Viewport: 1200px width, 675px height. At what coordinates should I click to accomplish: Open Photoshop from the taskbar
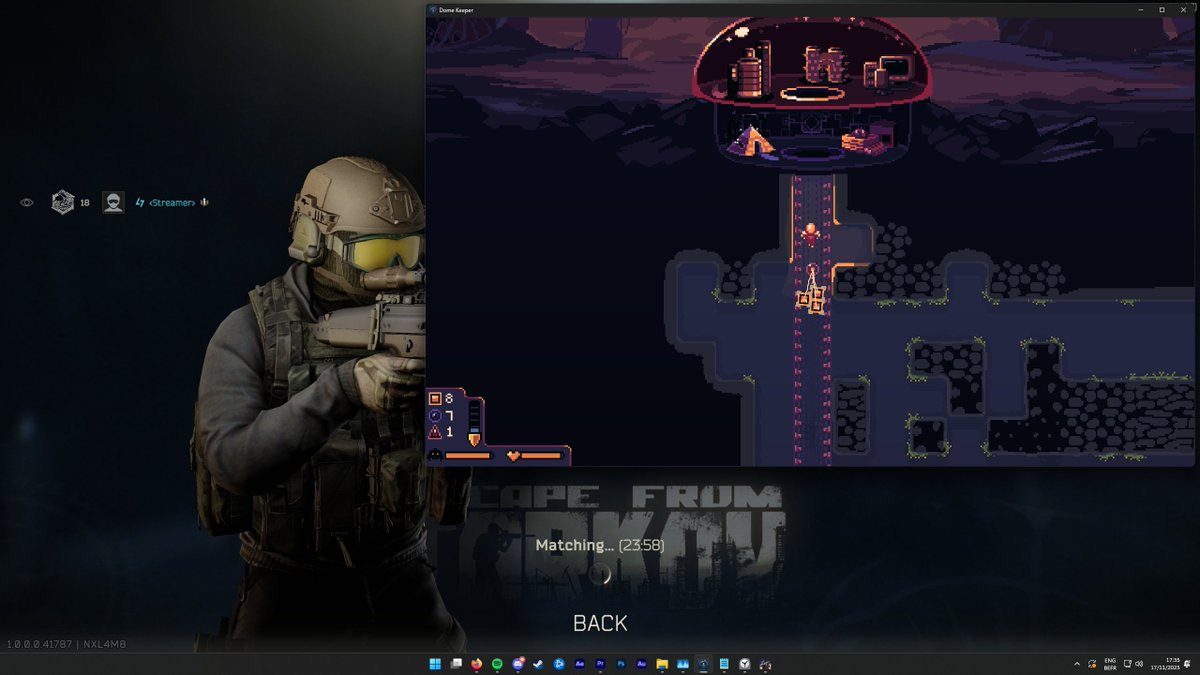(621, 664)
